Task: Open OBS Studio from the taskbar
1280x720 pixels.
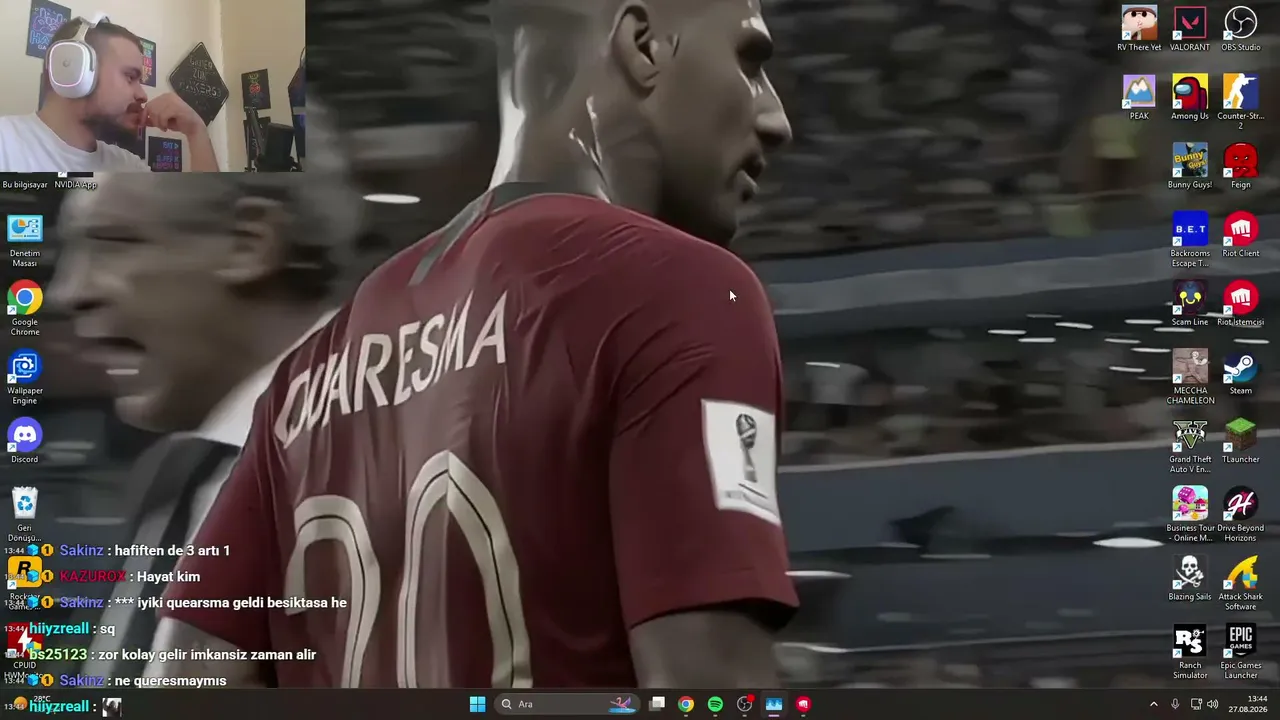Action: tap(744, 704)
